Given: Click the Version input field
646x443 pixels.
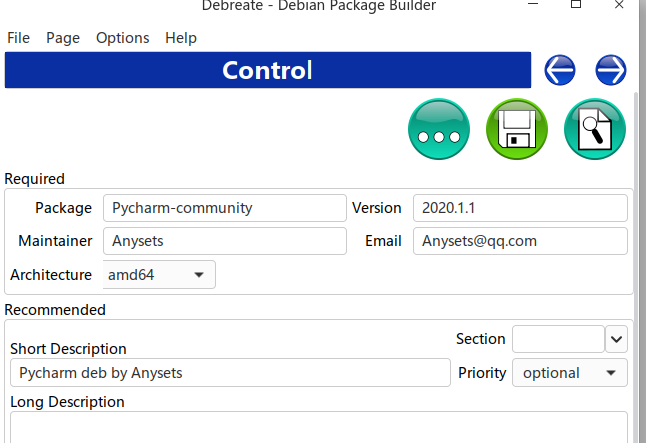Looking at the screenshot, I should click(x=520, y=208).
